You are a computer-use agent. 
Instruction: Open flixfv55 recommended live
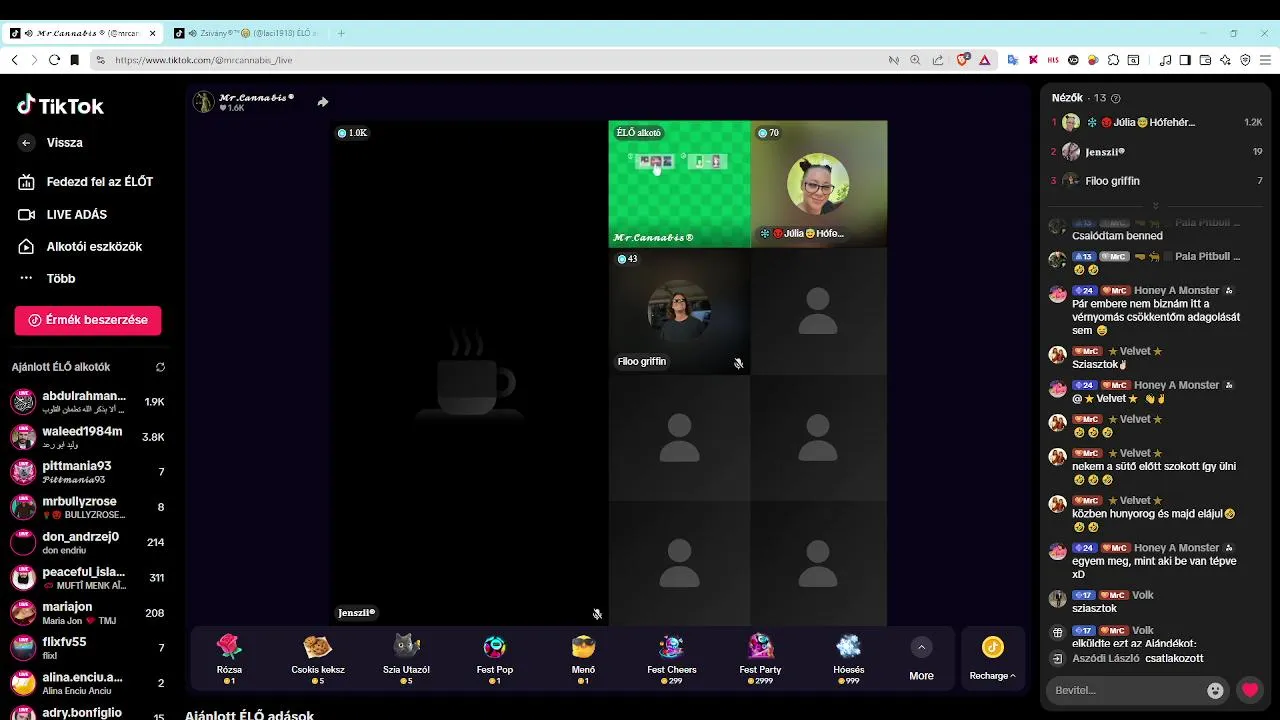(88, 648)
